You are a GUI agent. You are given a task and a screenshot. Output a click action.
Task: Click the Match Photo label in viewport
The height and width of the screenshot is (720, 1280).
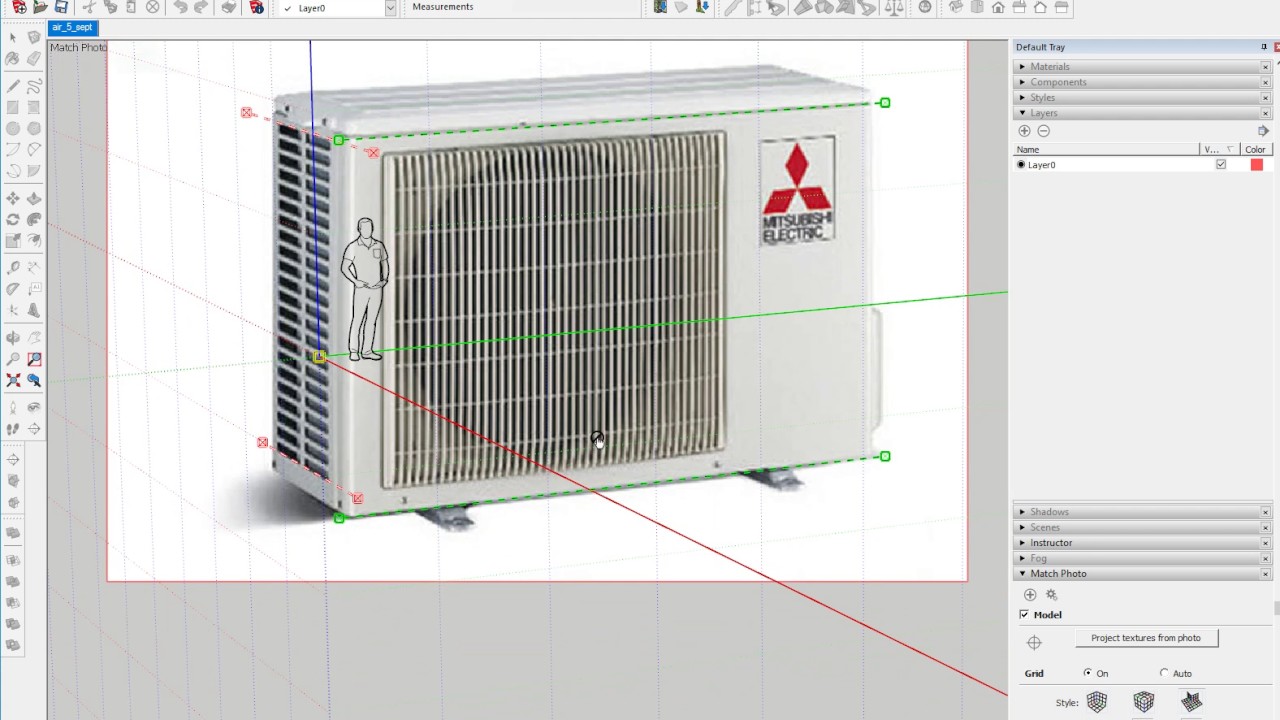click(x=78, y=47)
